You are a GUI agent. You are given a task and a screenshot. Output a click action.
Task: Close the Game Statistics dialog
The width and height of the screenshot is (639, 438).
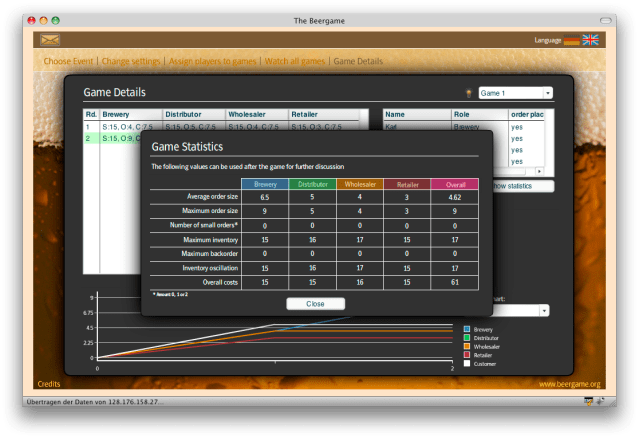point(315,304)
